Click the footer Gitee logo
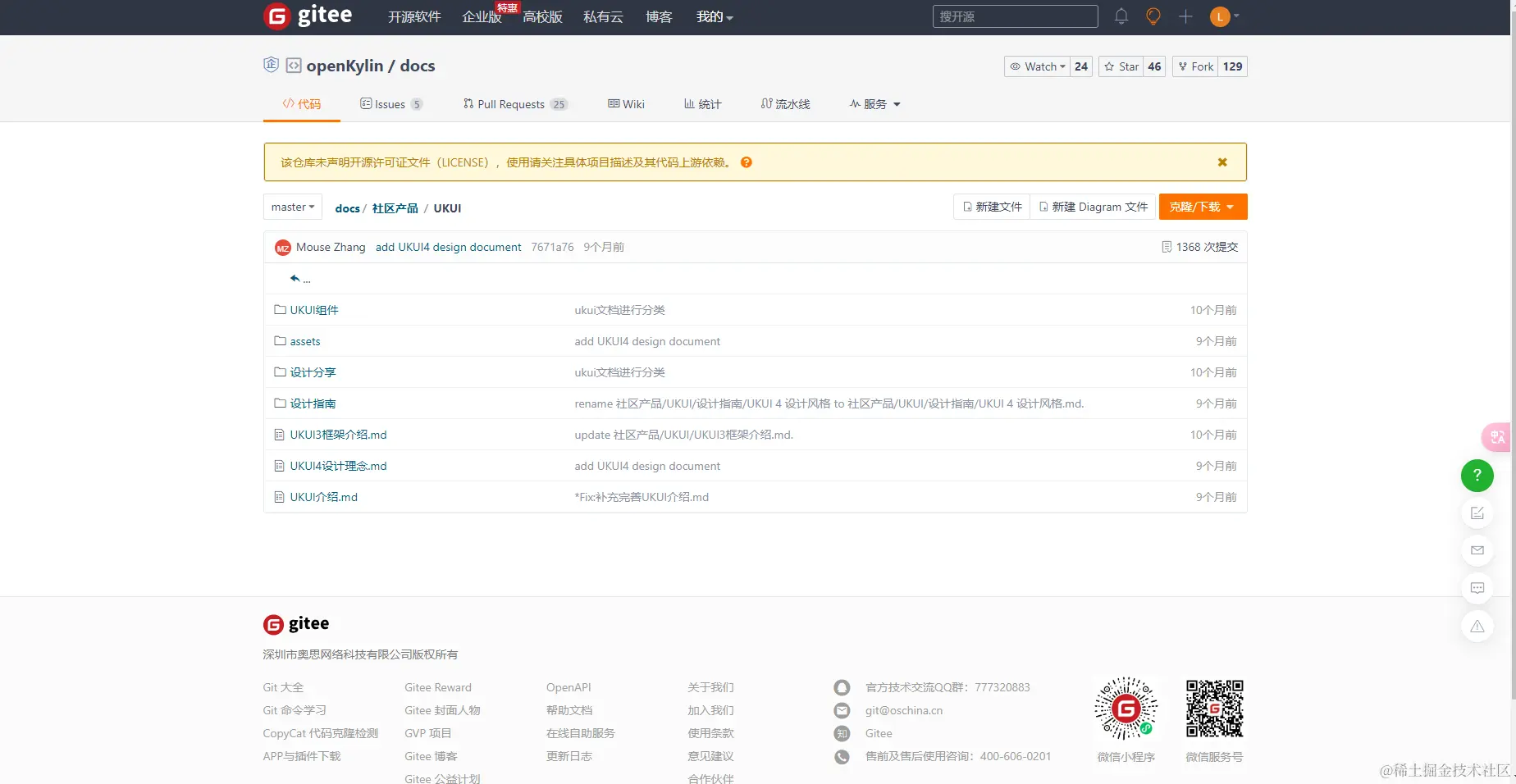The width and height of the screenshot is (1516, 784). coord(296,624)
